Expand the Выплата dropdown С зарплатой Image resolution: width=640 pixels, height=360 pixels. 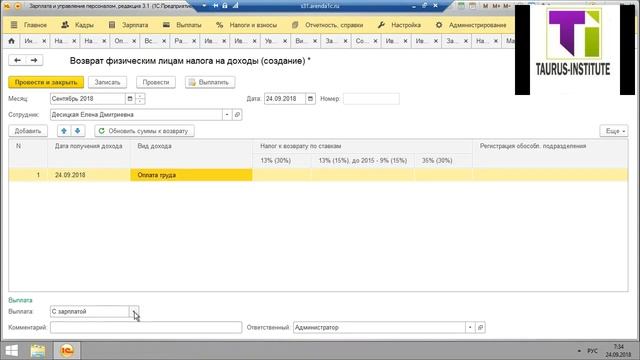134,311
